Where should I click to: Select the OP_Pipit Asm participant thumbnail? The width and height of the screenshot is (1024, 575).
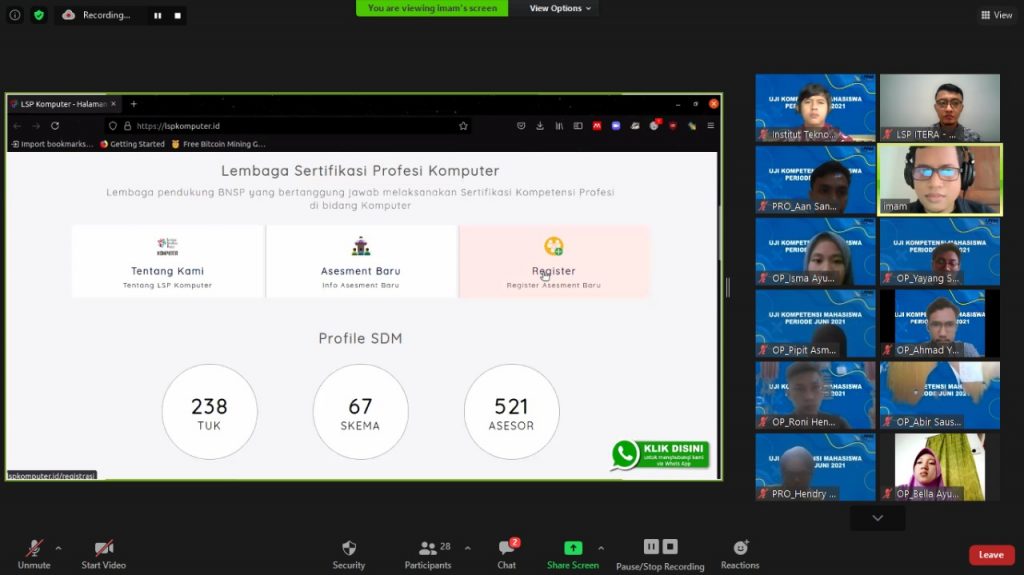click(816, 323)
